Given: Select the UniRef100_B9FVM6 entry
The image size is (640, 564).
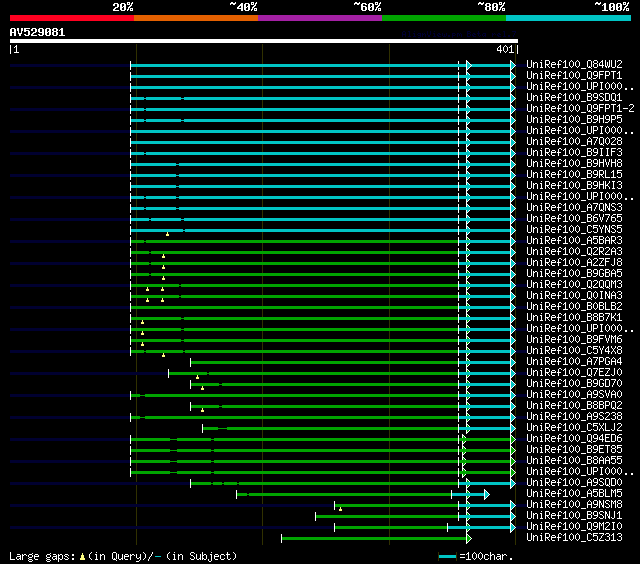Looking at the screenshot, I should tap(574, 340).
